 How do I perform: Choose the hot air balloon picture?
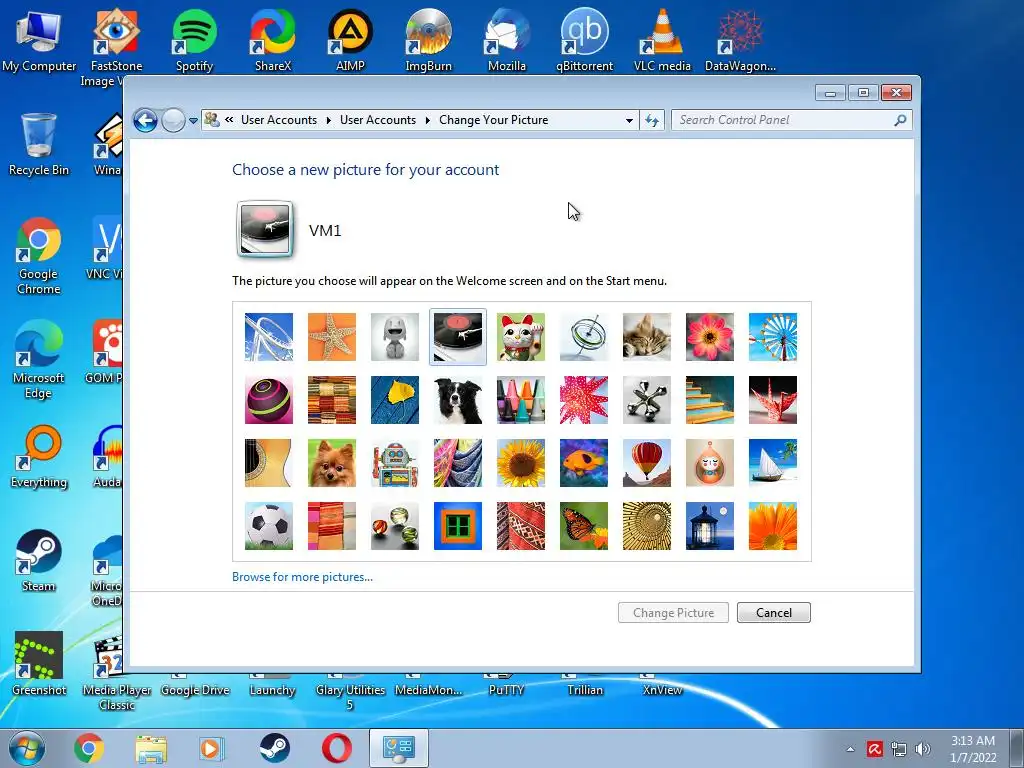click(647, 463)
